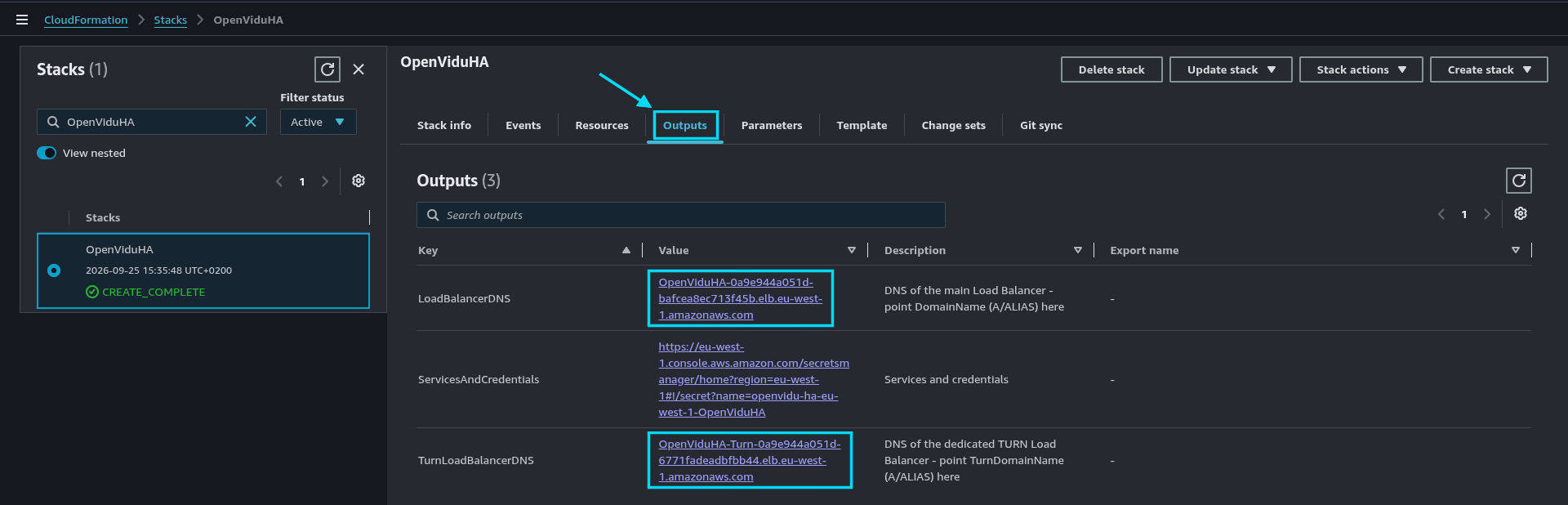
Task: Go to previous page of Stacks
Action: click(x=279, y=181)
